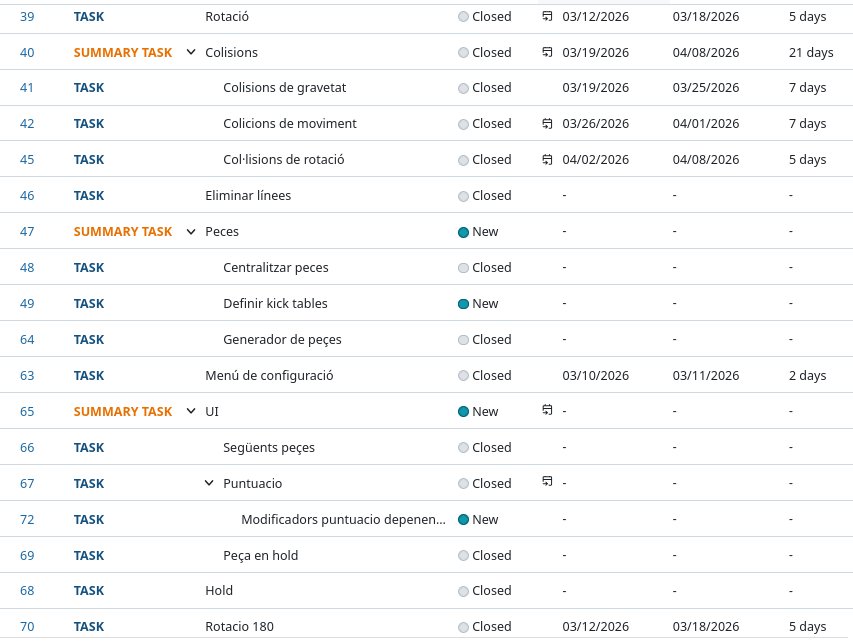The image size is (853, 643).
Task: Open work package ID 41
Action: click(x=27, y=88)
